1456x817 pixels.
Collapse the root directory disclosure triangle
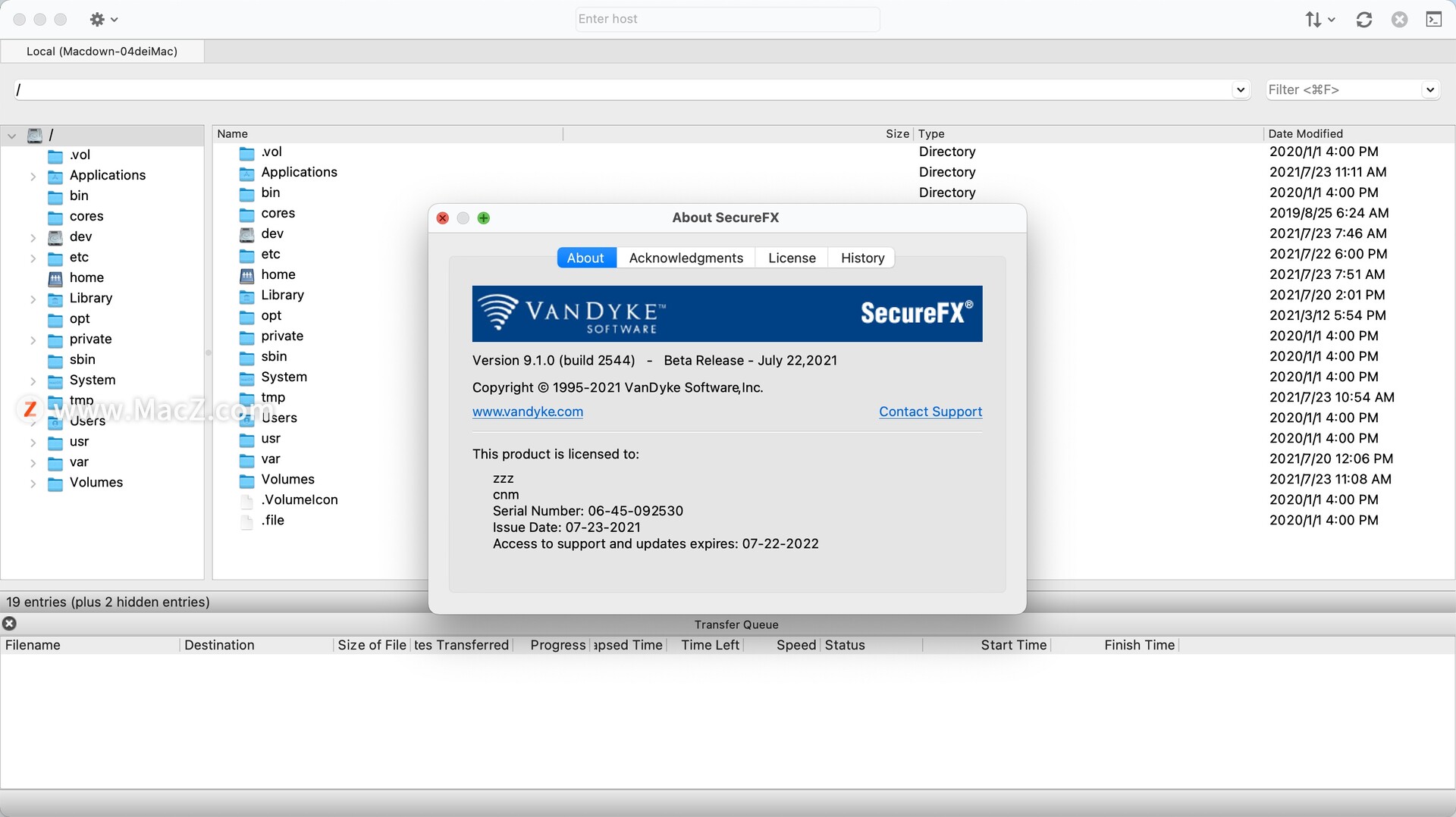pos(11,136)
